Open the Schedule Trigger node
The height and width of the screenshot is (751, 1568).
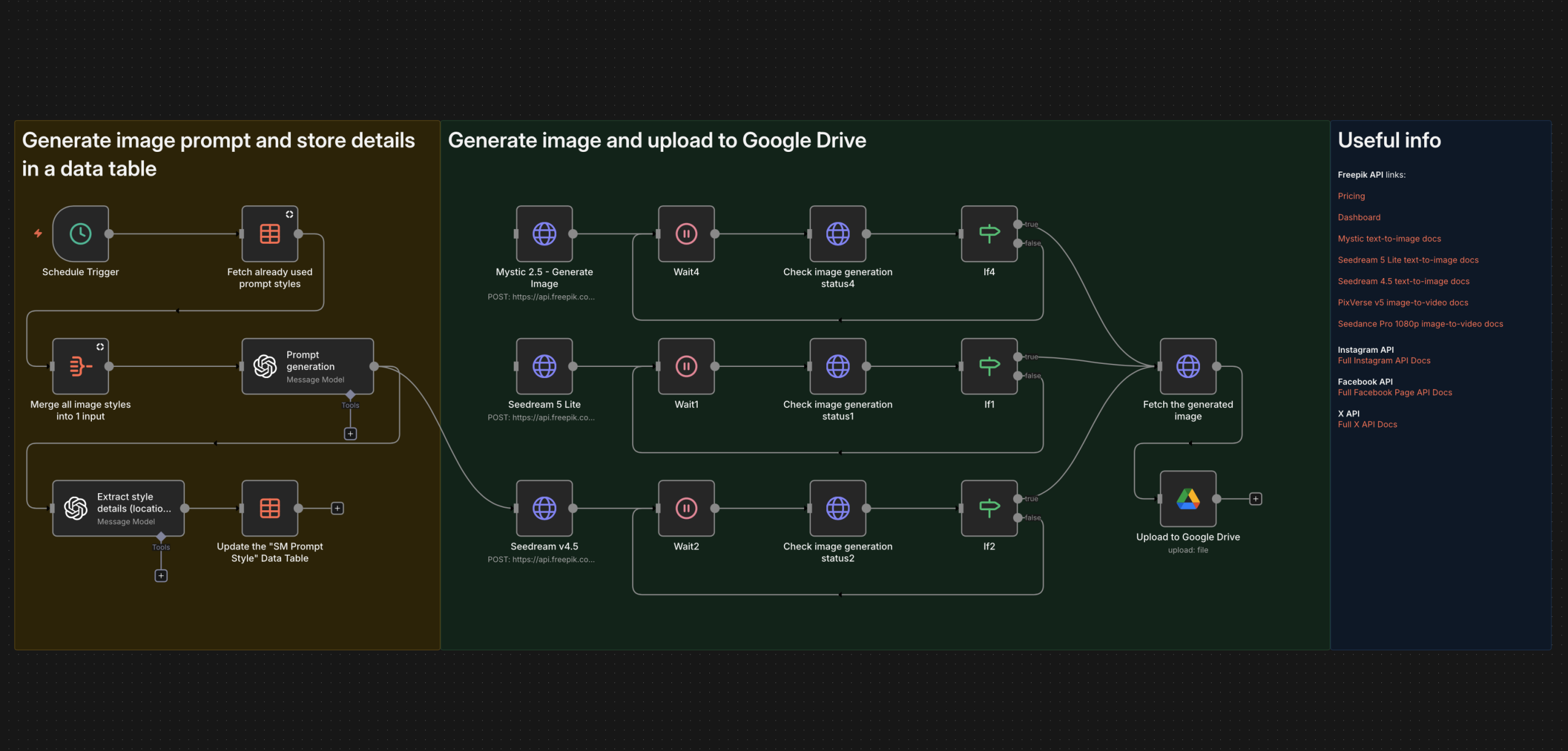(x=80, y=233)
